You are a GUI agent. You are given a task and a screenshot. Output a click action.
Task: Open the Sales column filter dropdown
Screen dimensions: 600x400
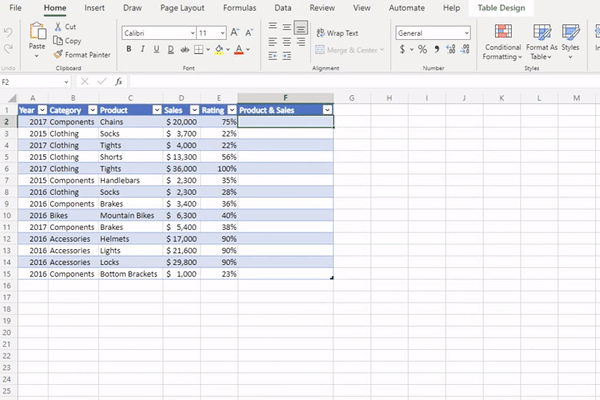point(194,110)
